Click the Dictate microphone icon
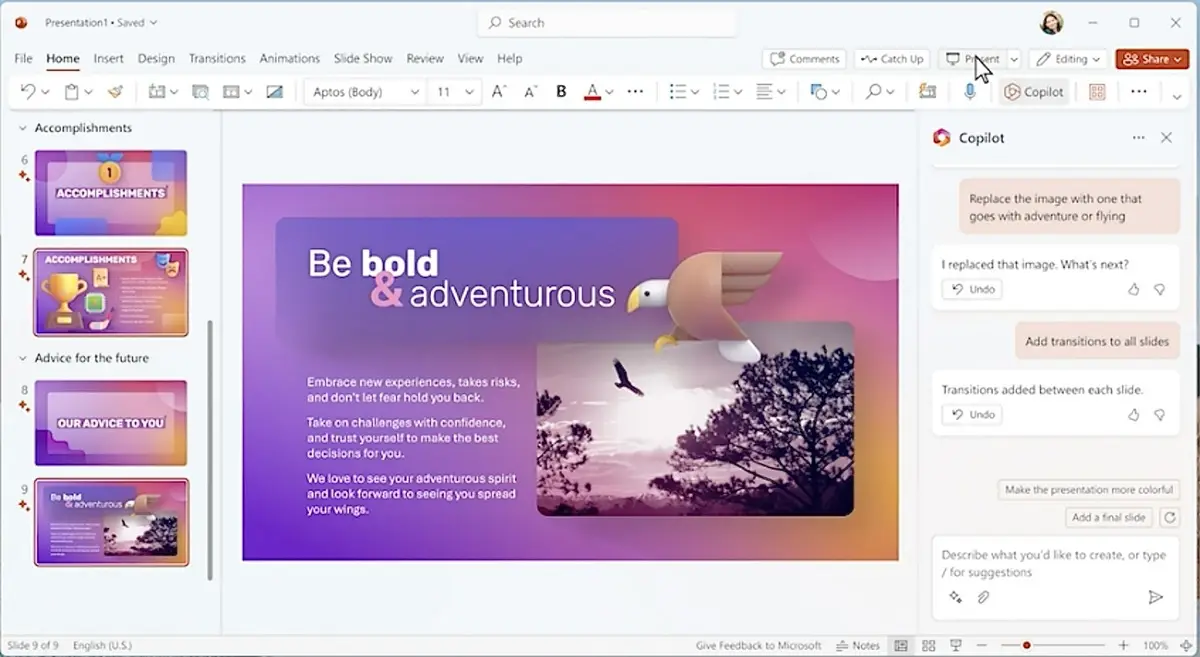 [969, 92]
